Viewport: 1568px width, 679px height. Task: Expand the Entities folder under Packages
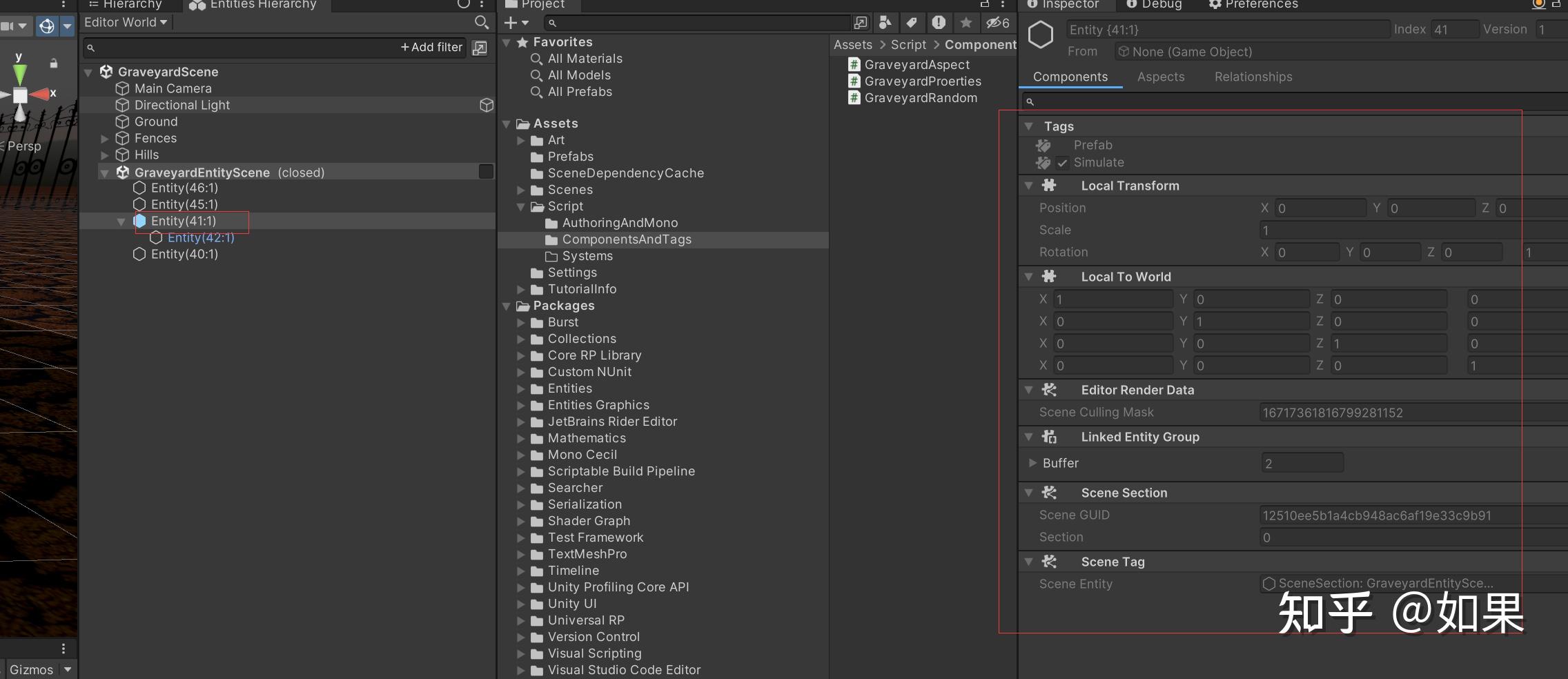(x=522, y=388)
